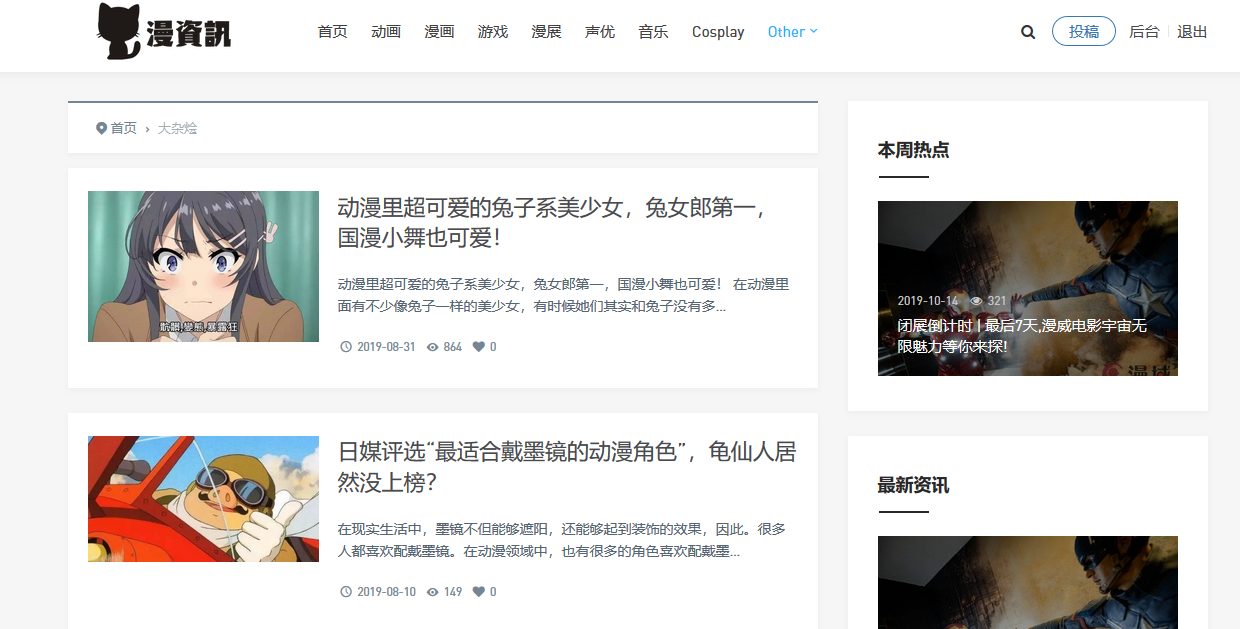
Task: Click the 退出 logout link
Action: [x=1192, y=32]
